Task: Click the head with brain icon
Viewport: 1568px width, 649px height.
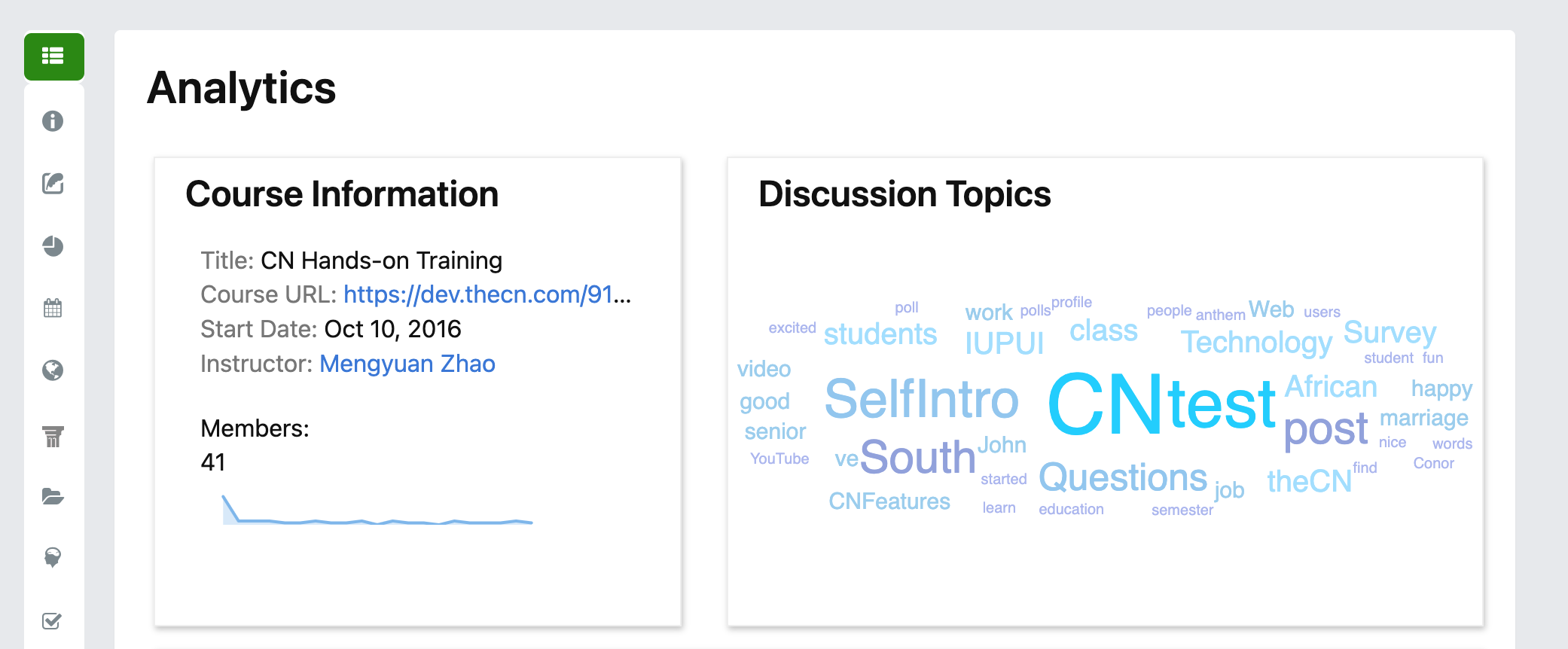Action: pos(53,557)
